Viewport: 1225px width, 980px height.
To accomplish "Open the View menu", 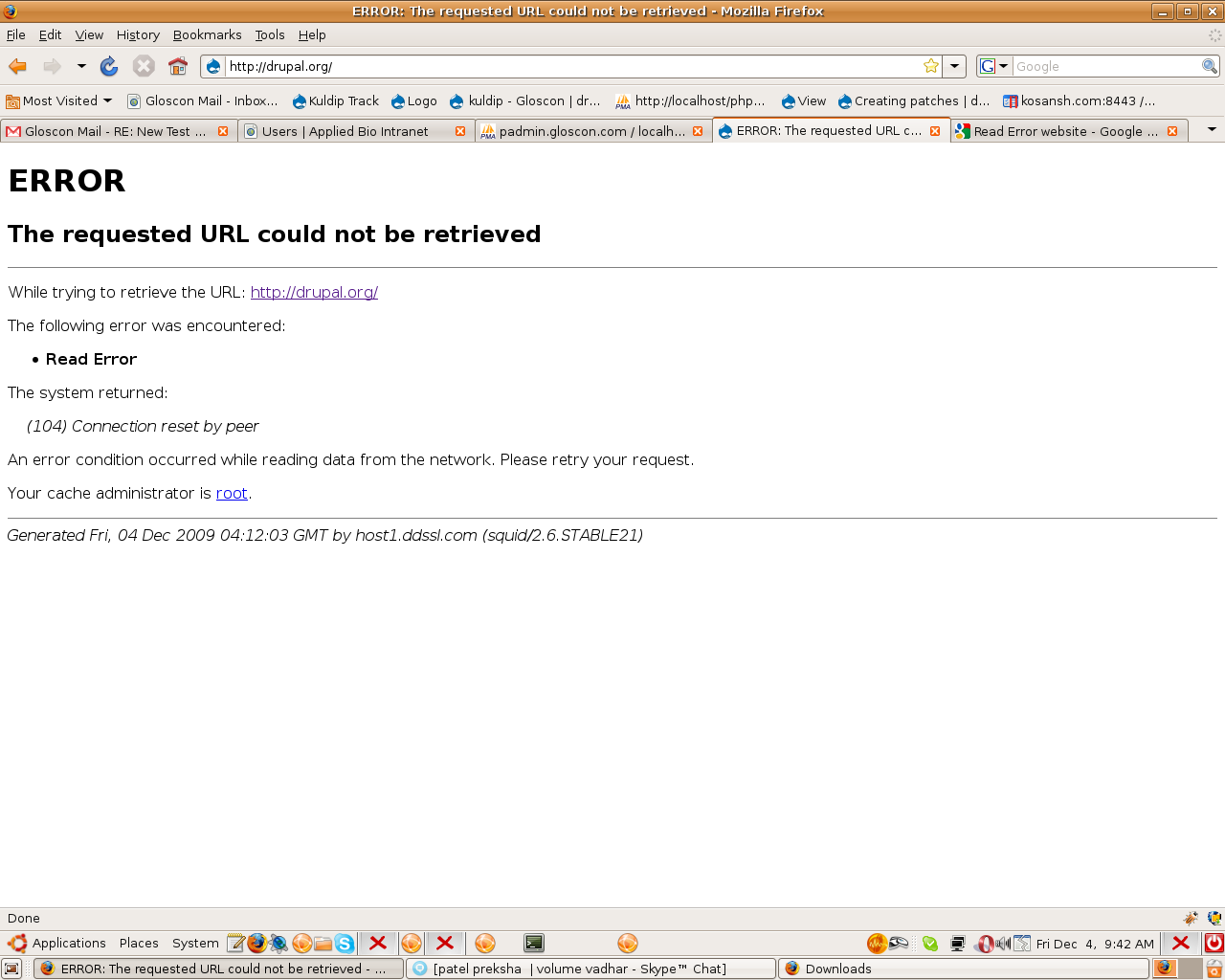I will (89, 34).
